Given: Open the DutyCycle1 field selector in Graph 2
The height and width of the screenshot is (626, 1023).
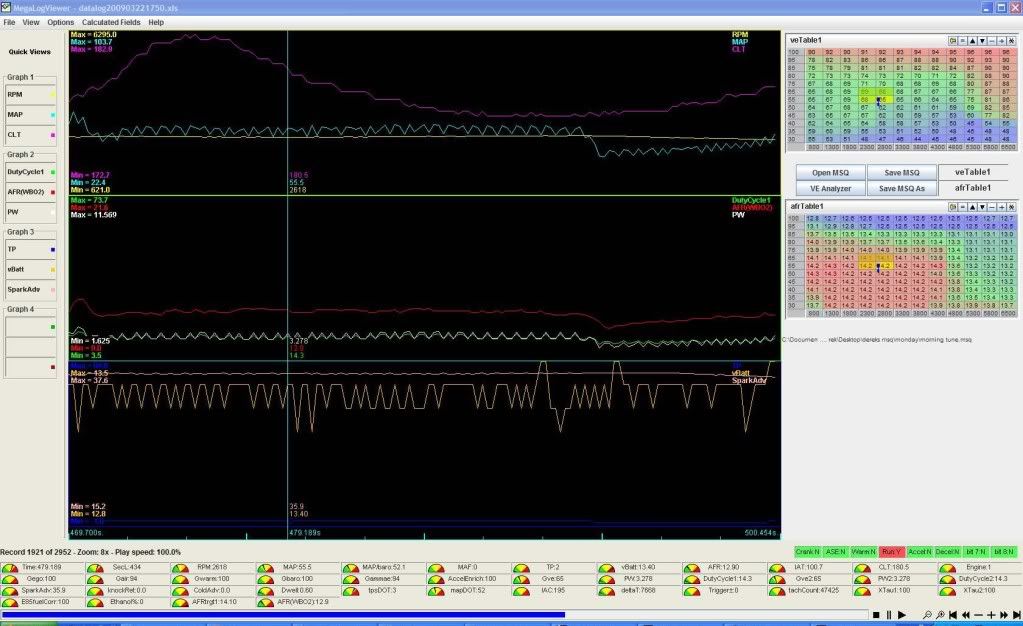Looking at the screenshot, I should click(x=30, y=172).
